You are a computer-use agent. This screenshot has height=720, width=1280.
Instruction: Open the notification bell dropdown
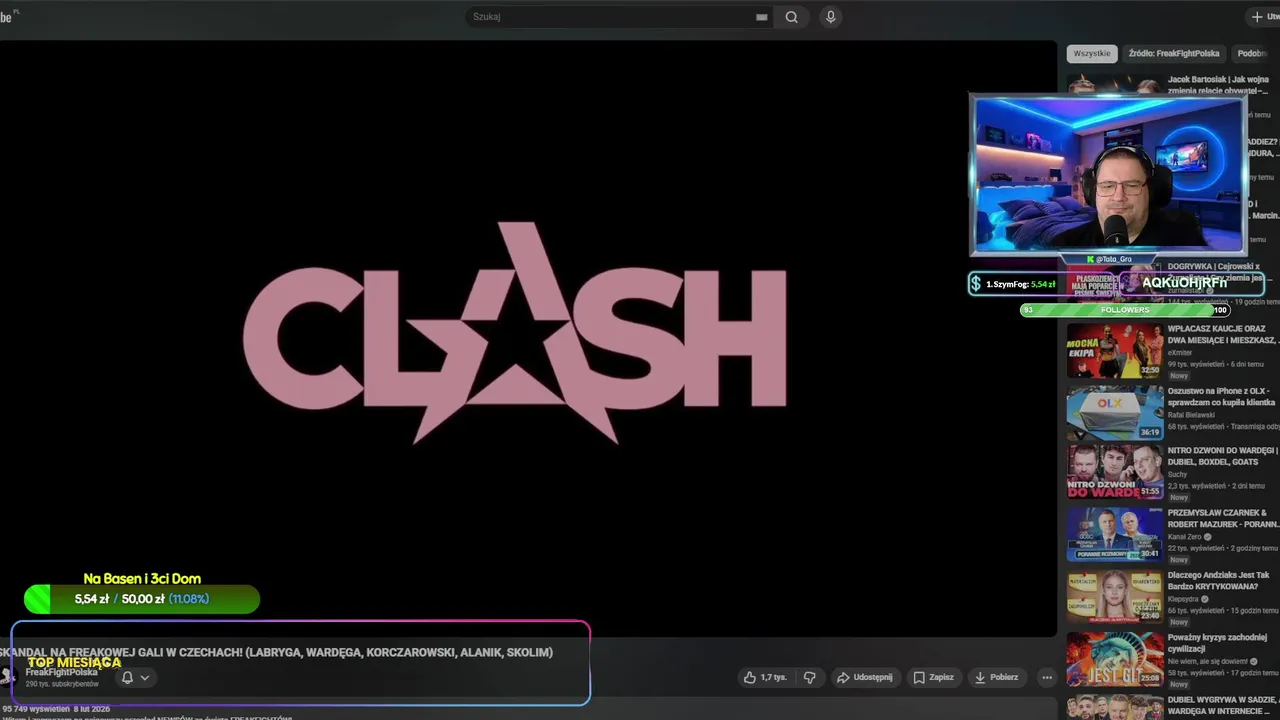(135, 677)
